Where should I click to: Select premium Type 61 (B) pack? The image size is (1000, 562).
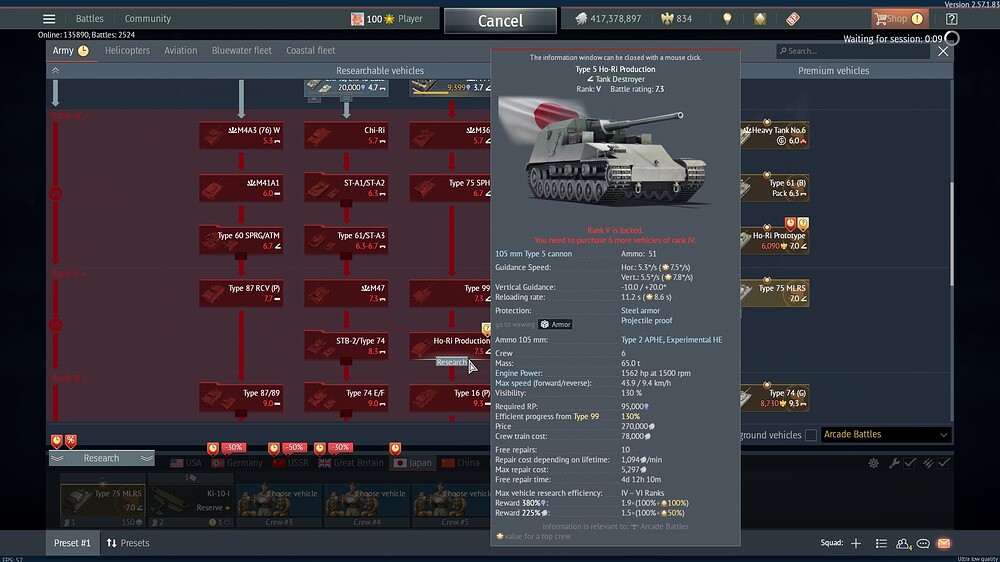(x=775, y=188)
